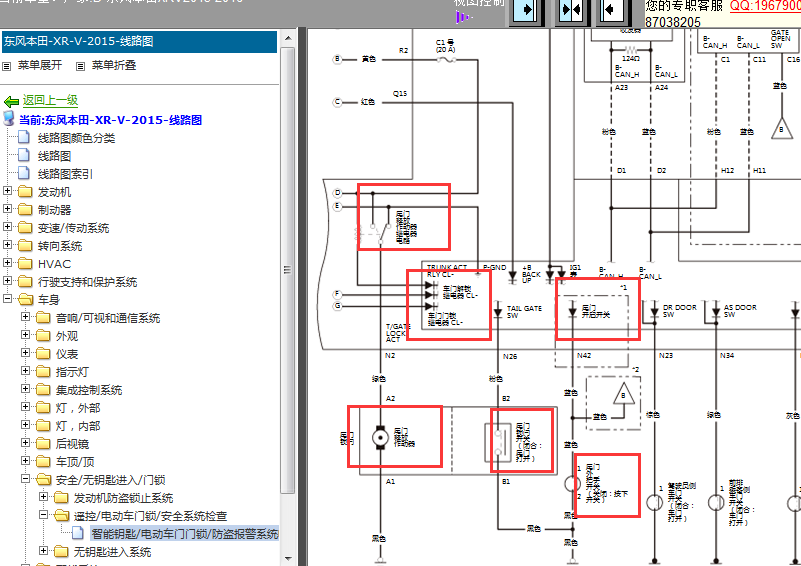Image resolution: width=801 pixels, height=566 pixels.
Task: Click the 线路图索引 page icon
Action: click(x=24, y=173)
